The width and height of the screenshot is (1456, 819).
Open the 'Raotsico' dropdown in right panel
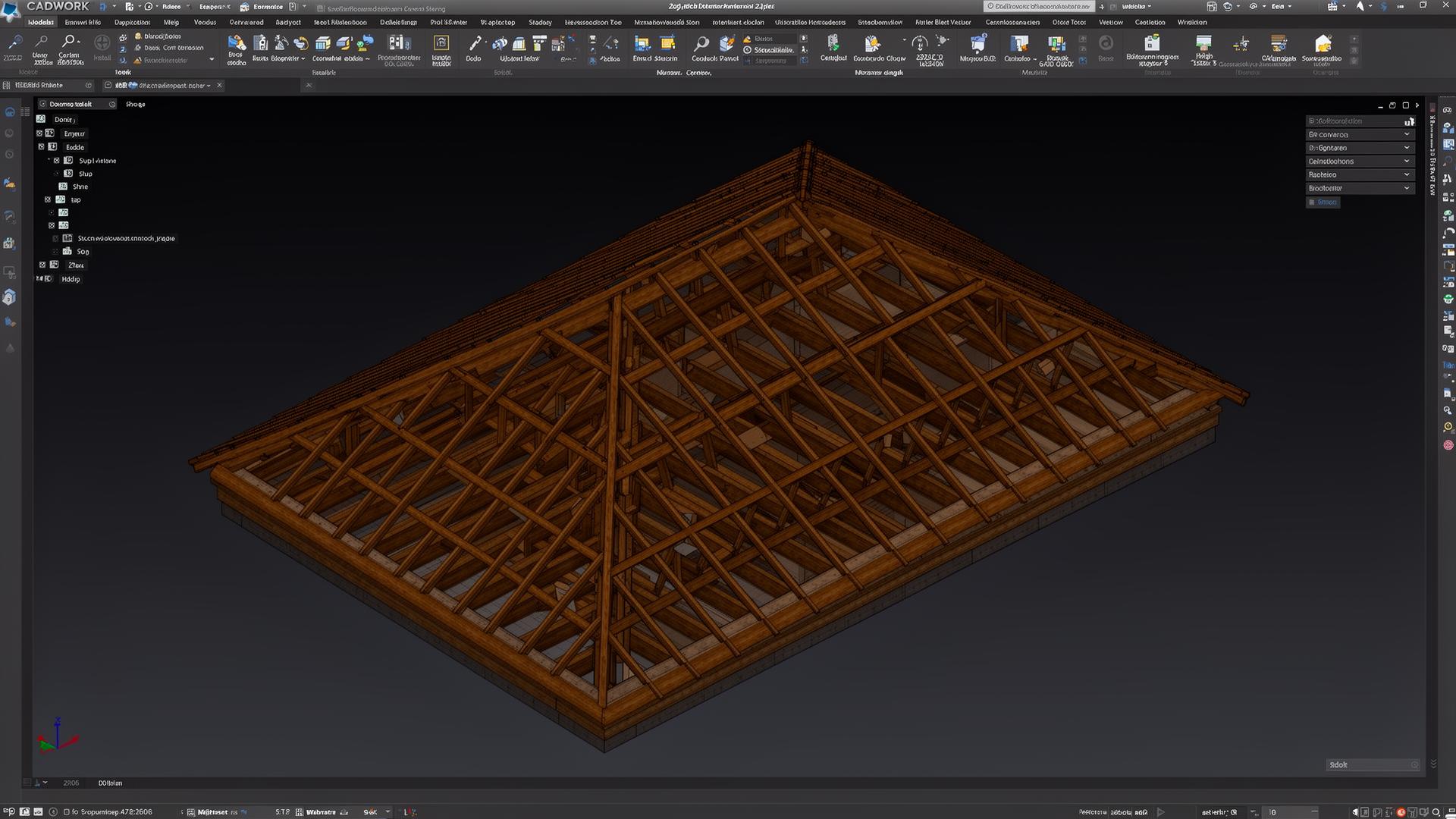pos(1360,175)
